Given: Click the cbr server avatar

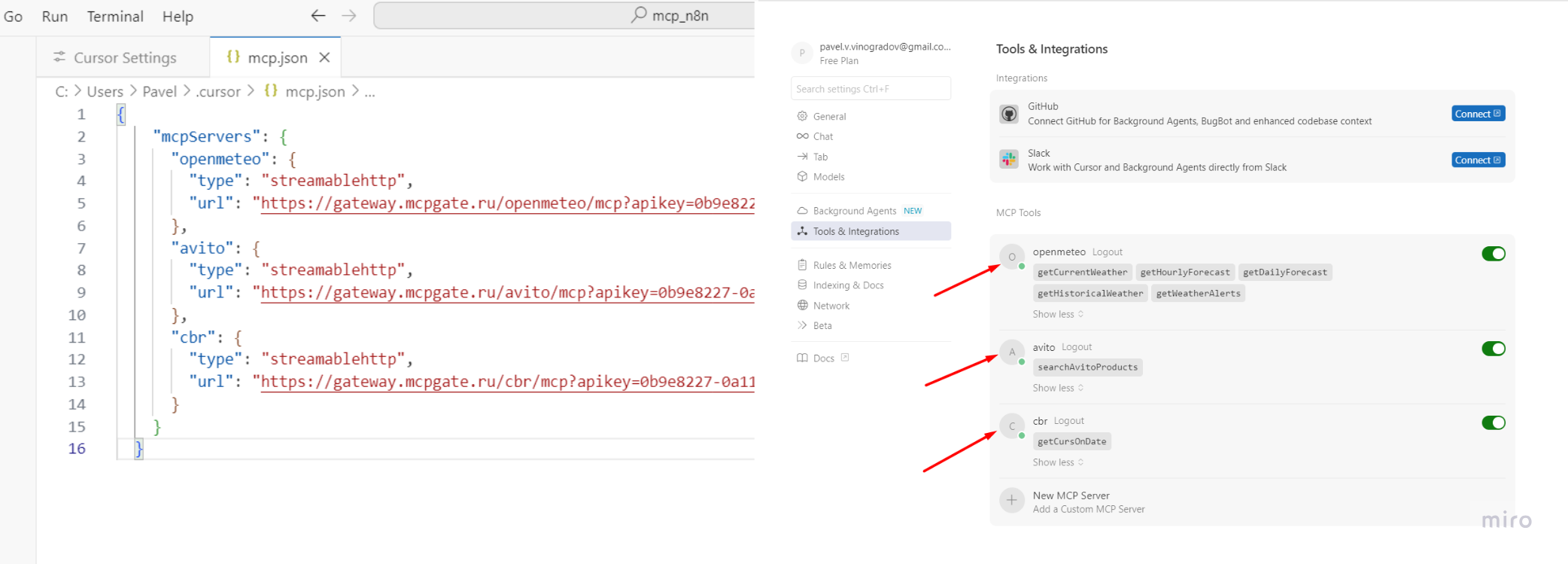Looking at the screenshot, I should [1012, 425].
